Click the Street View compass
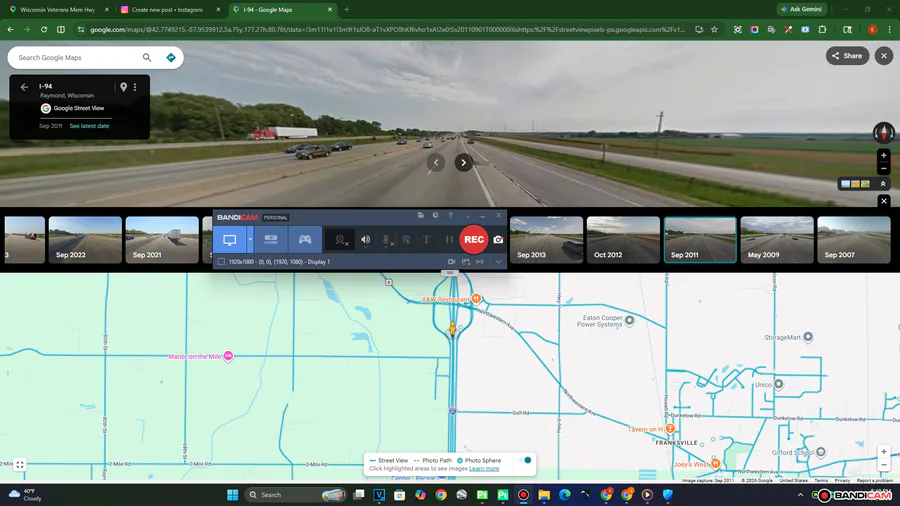The image size is (900, 506). pyautogui.click(x=883, y=133)
